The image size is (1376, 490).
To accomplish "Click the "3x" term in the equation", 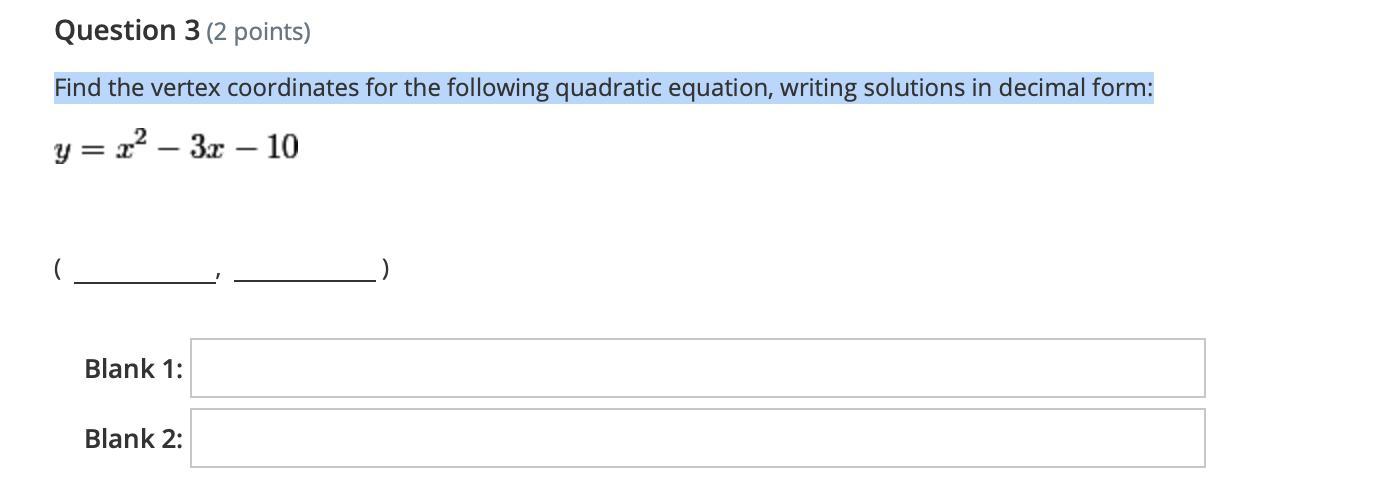I will point(206,148).
